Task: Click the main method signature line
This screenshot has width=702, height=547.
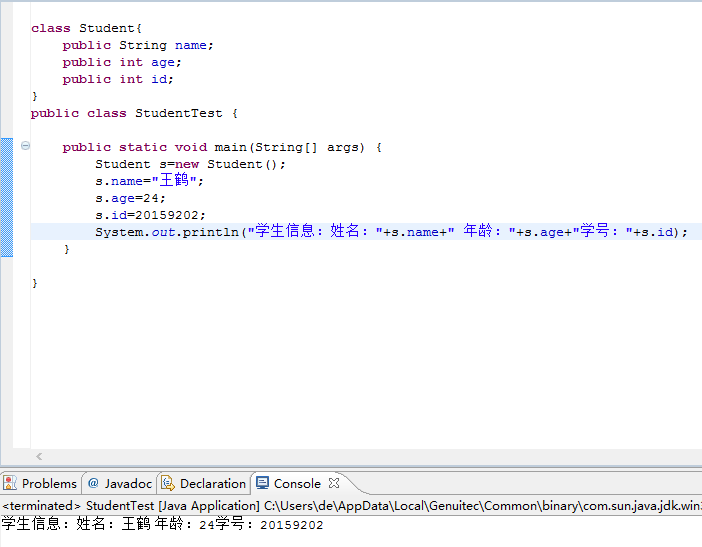Action: [x=222, y=147]
